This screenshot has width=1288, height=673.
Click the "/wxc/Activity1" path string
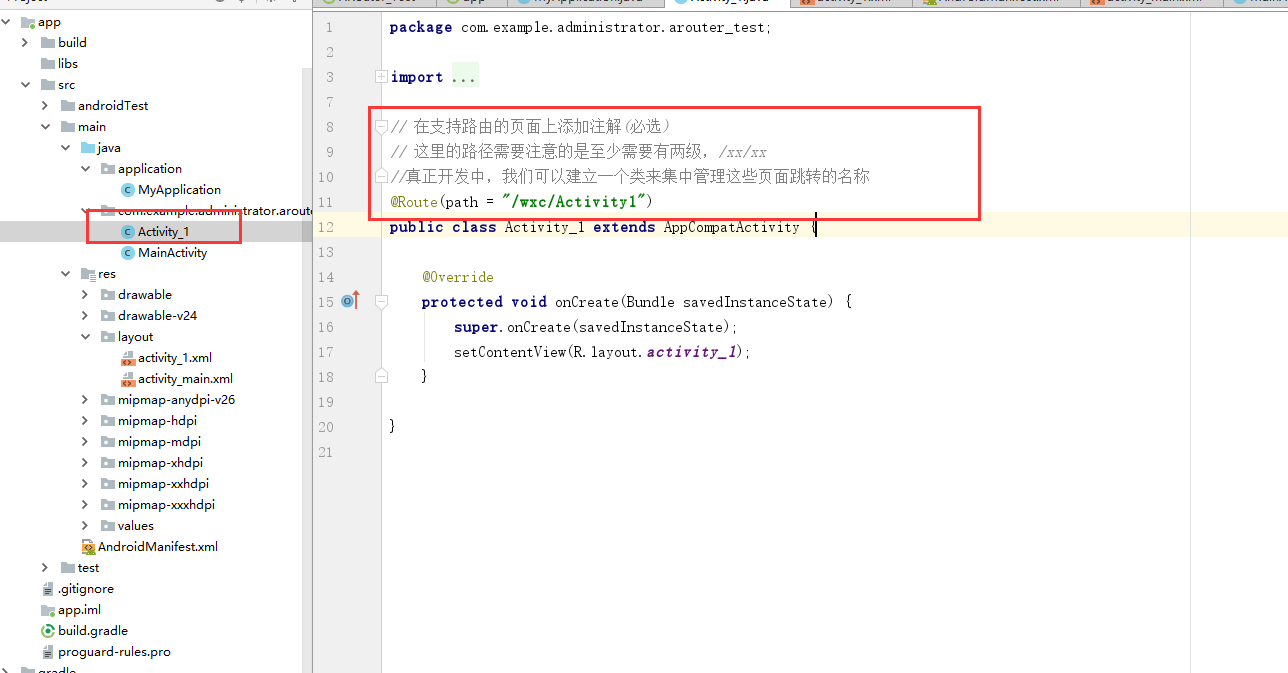pos(574,202)
